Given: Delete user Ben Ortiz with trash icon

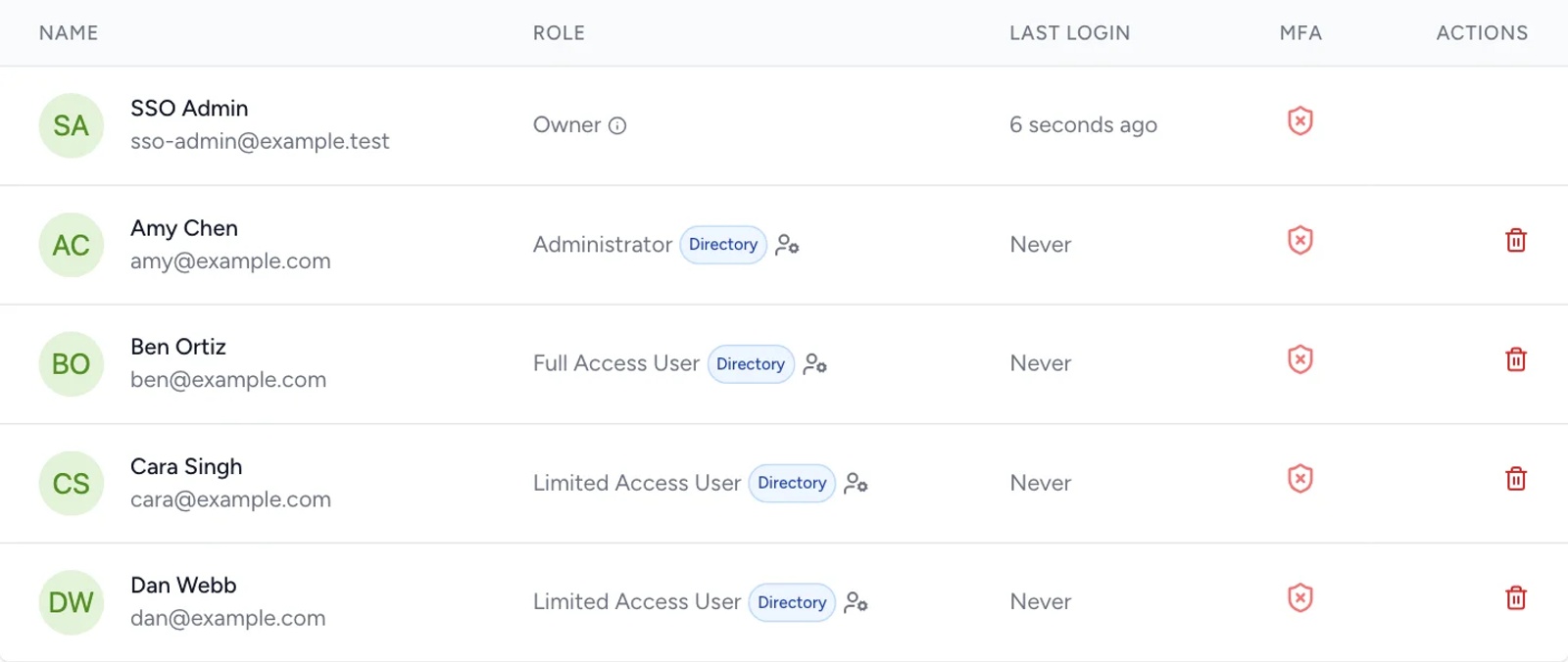Looking at the screenshot, I should (1516, 359).
